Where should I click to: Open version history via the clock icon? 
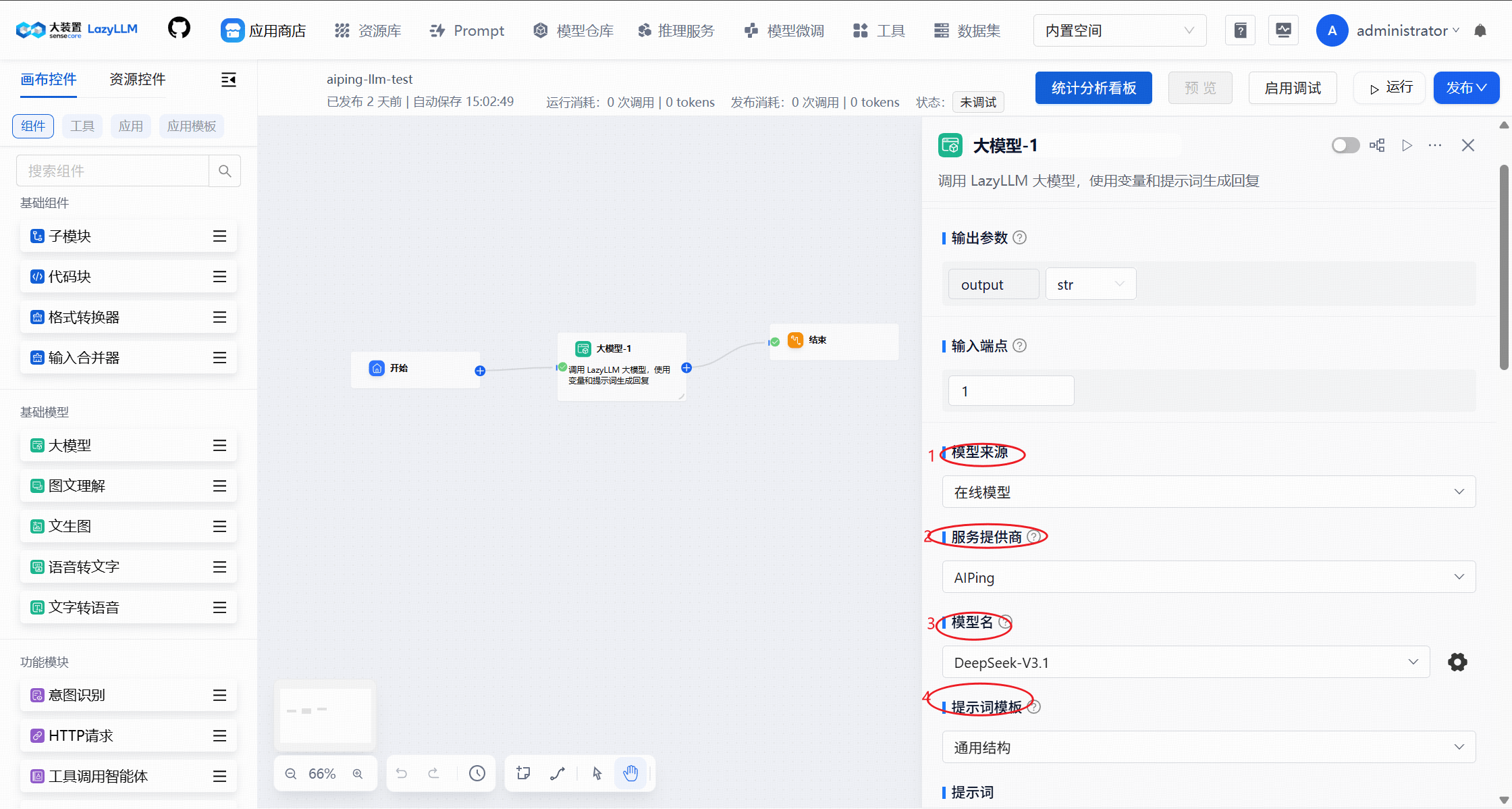pyautogui.click(x=478, y=773)
